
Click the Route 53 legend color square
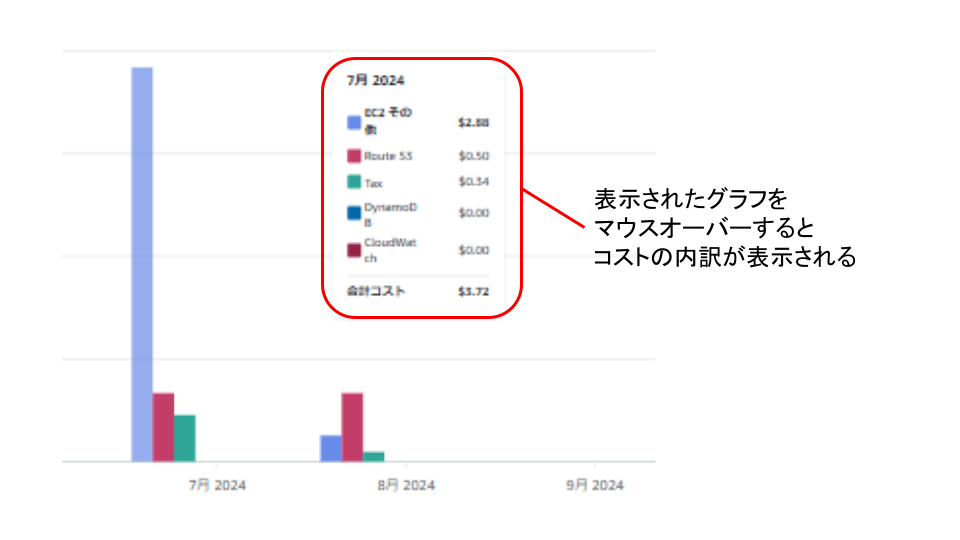[353, 156]
